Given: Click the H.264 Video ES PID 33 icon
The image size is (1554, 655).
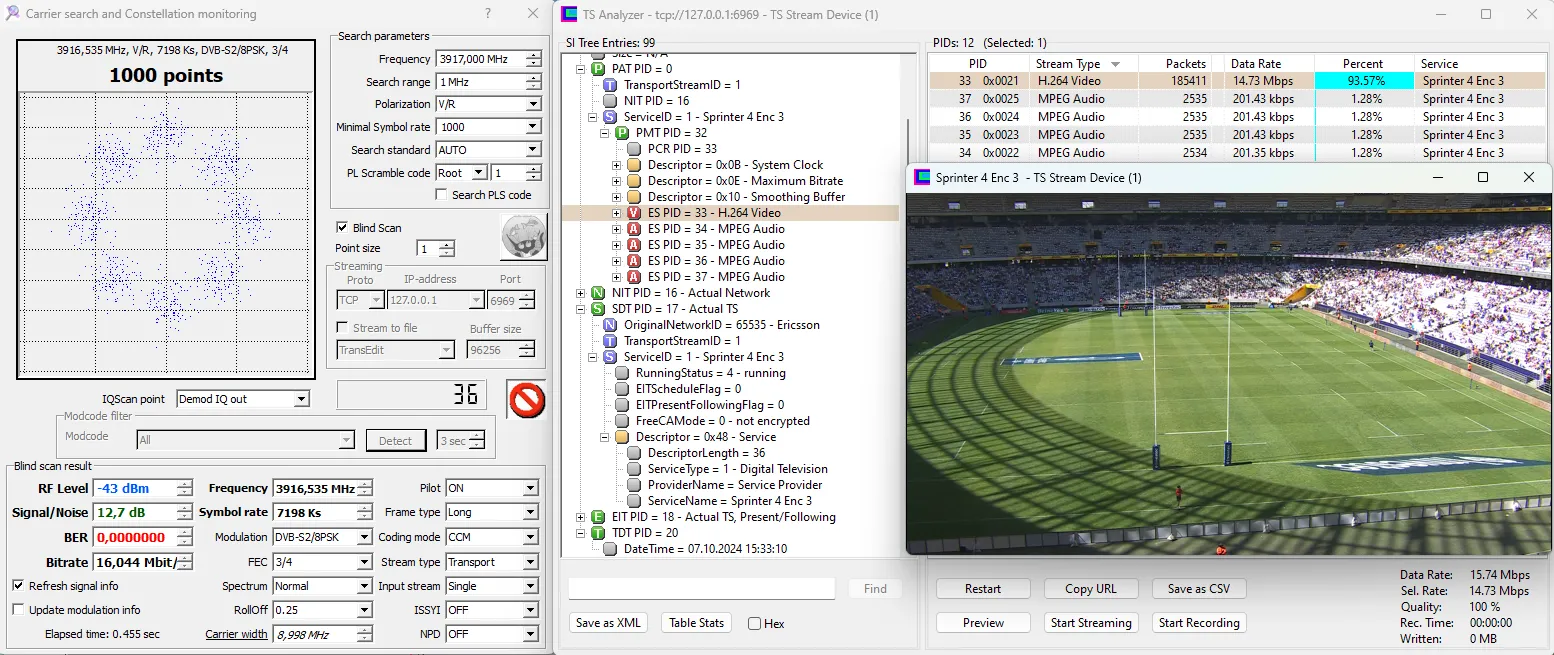Looking at the screenshot, I should point(634,213).
